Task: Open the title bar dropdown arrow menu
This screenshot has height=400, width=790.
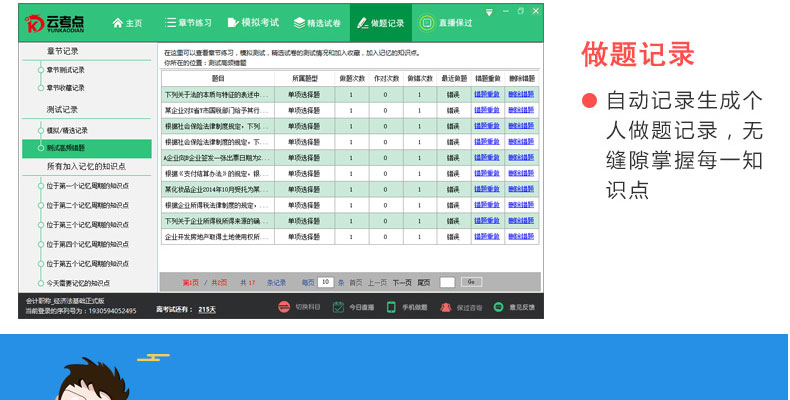Action: pos(489,11)
